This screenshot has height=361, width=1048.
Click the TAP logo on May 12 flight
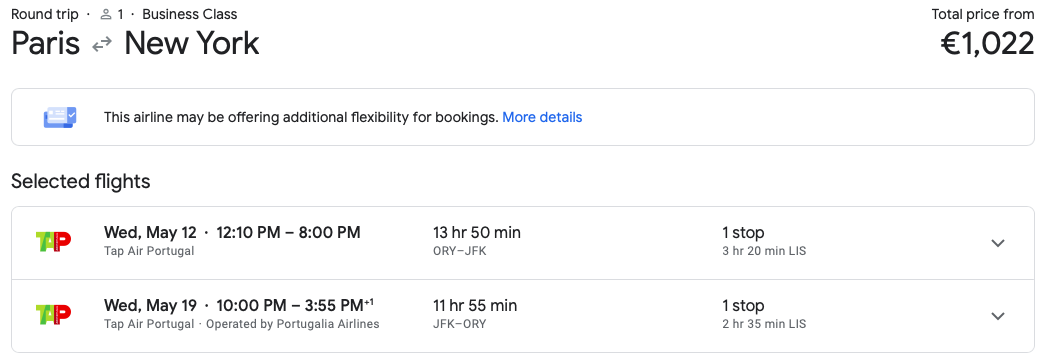(x=53, y=242)
